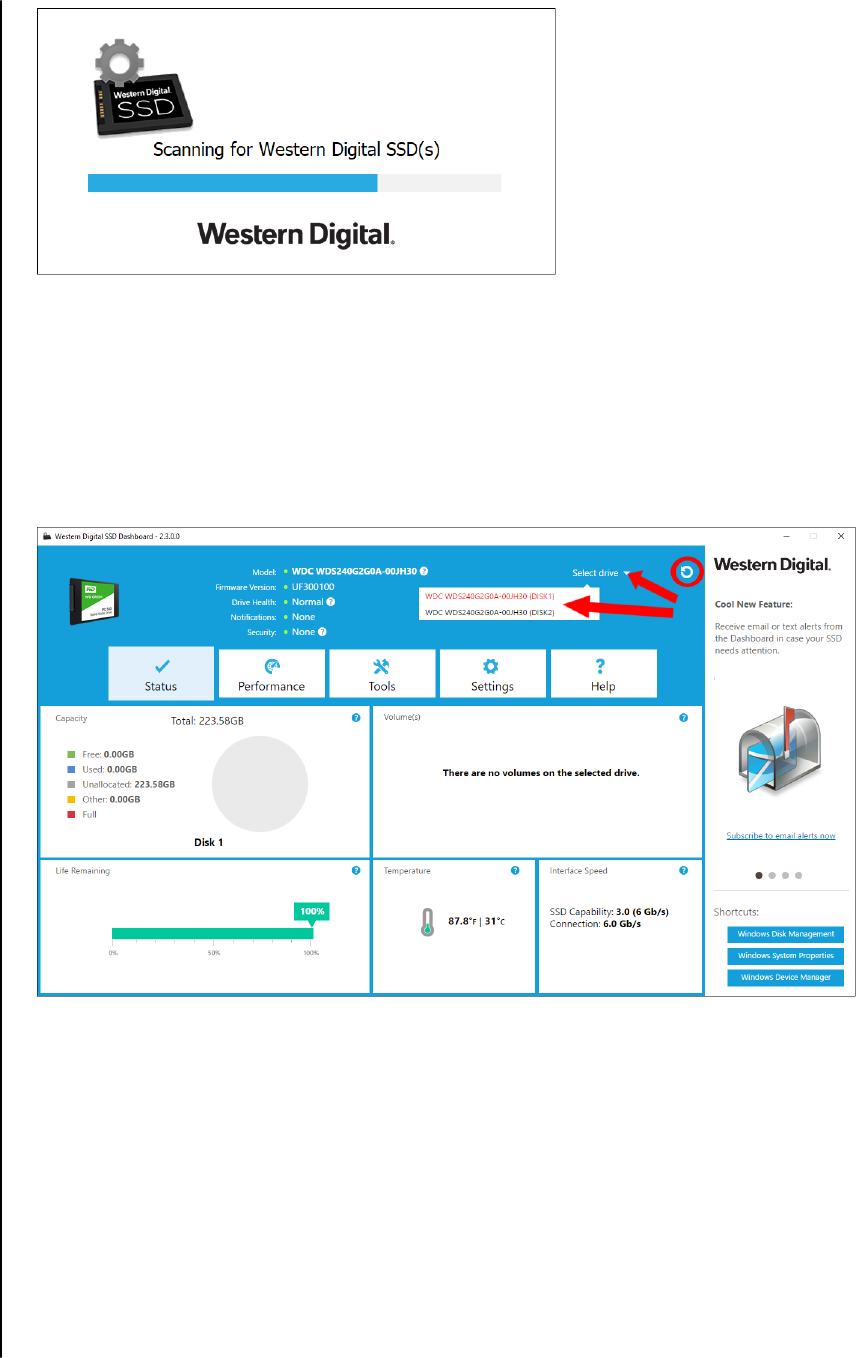
Task: Click Life Remaining panel help icon
Action: (356, 871)
